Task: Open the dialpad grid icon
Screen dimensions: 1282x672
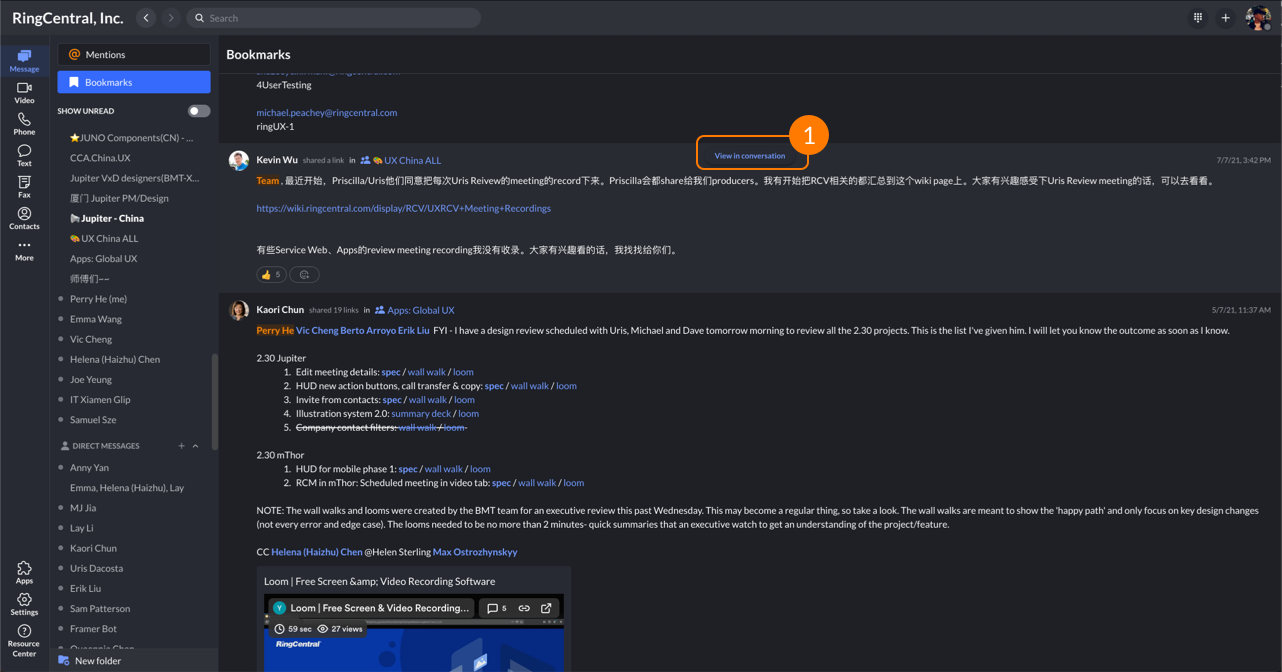Action: point(1197,18)
